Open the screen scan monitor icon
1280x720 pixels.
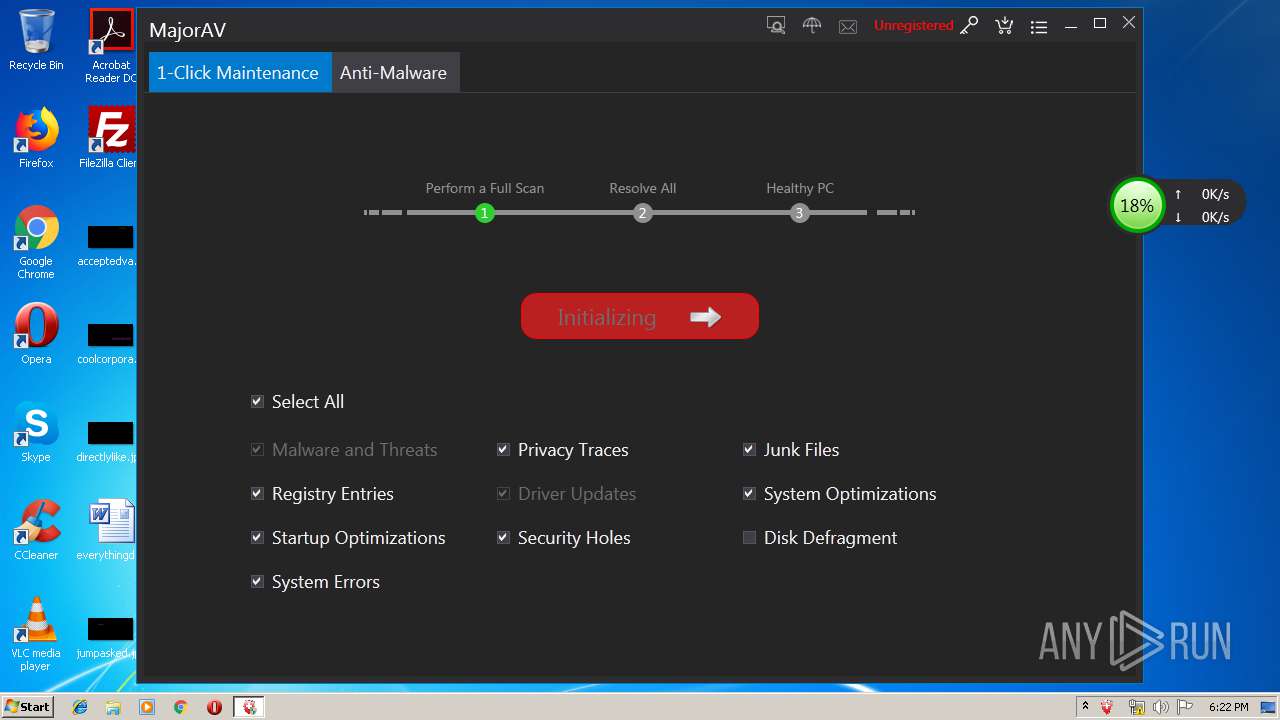pyautogui.click(x=776, y=26)
